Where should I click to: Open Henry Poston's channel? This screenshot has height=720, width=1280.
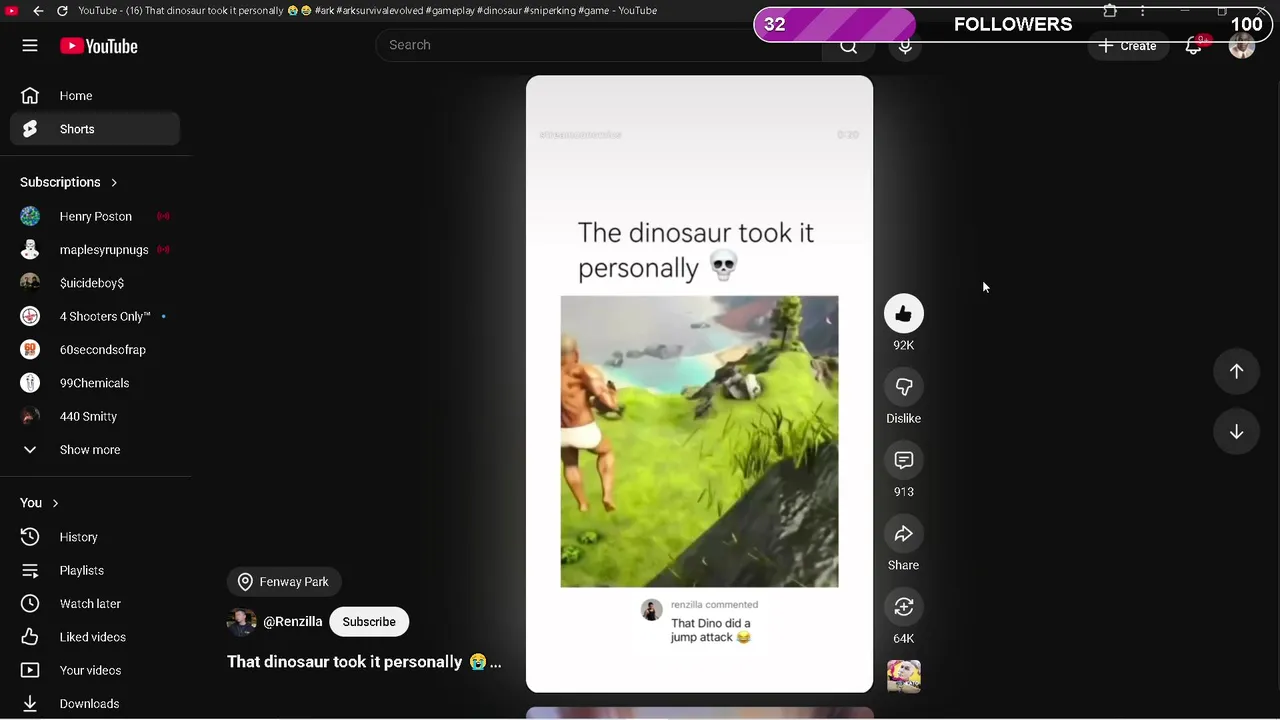pyautogui.click(x=95, y=216)
